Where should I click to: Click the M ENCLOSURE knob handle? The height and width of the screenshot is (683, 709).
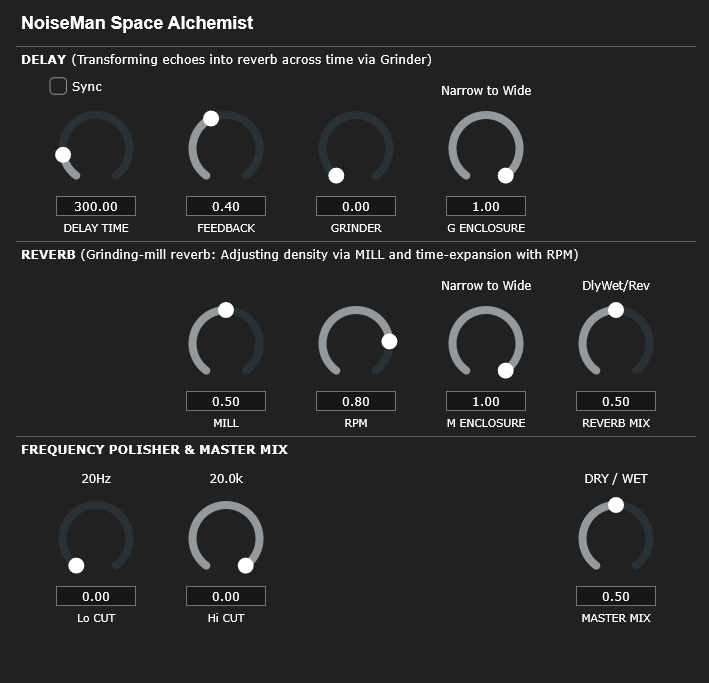pos(506,370)
